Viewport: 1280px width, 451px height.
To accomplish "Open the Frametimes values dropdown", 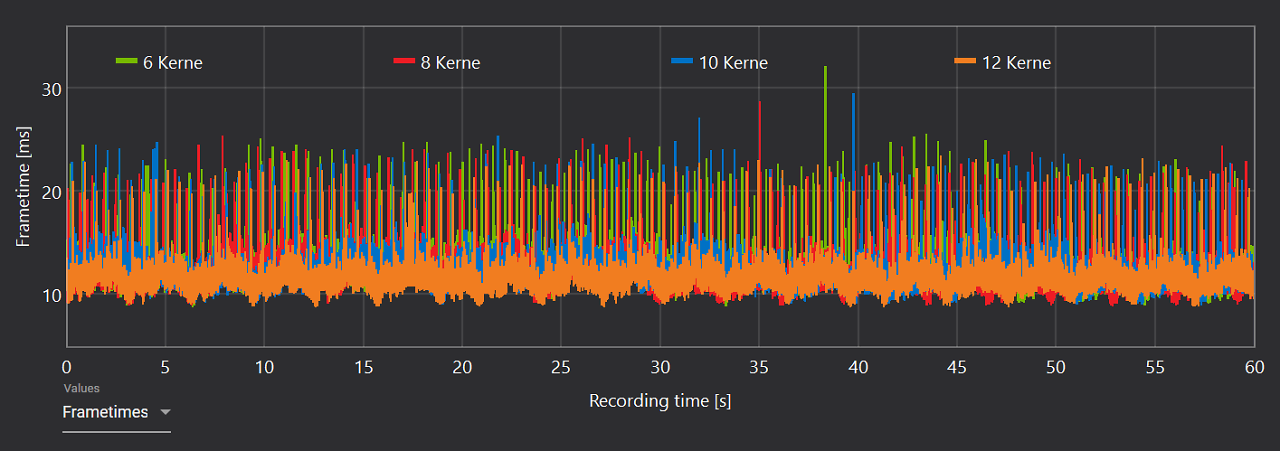I will (116, 412).
